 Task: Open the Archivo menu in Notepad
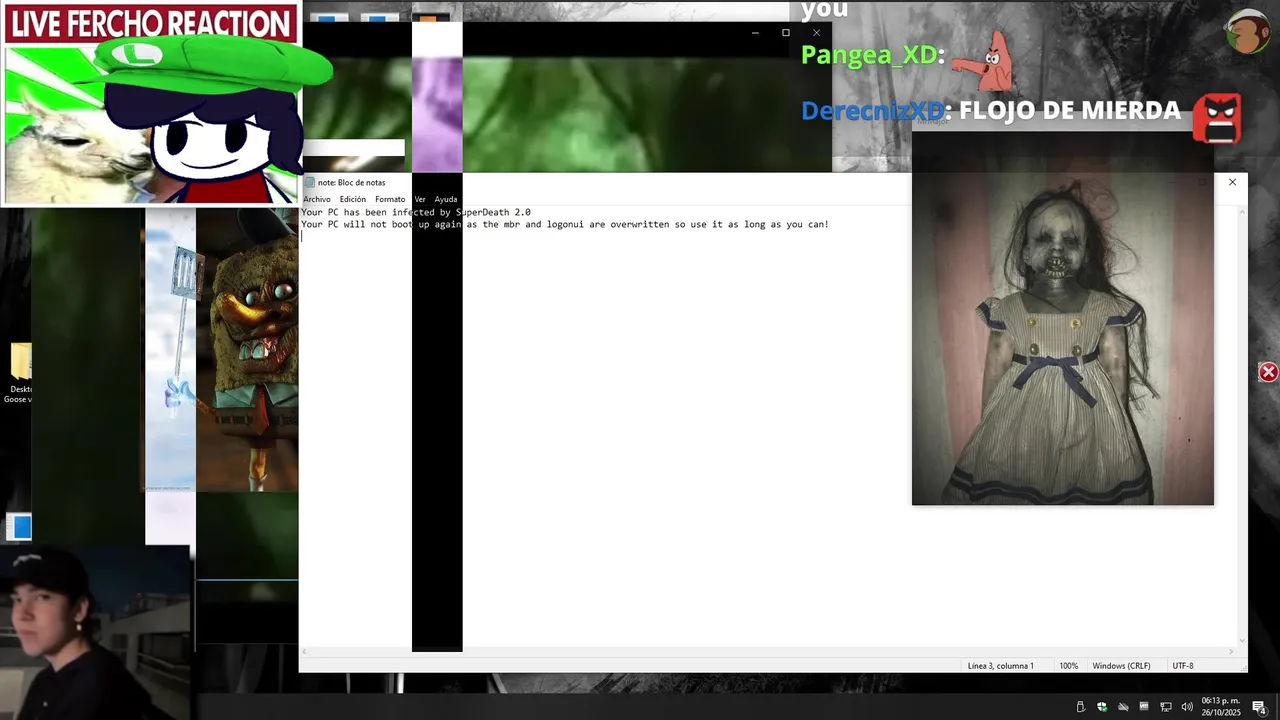pos(316,199)
